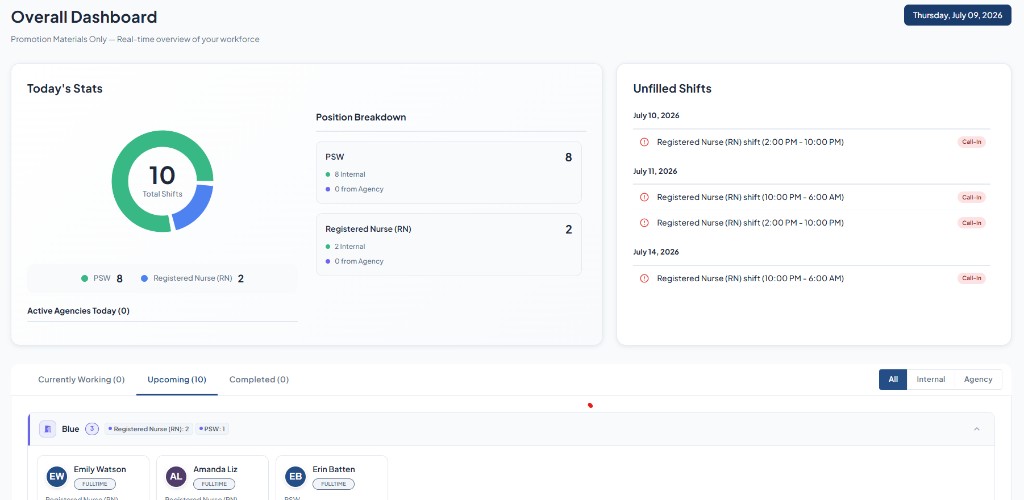Click the Blue unit building icon
The height and width of the screenshot is (500, 1024).
pos(47,429)
